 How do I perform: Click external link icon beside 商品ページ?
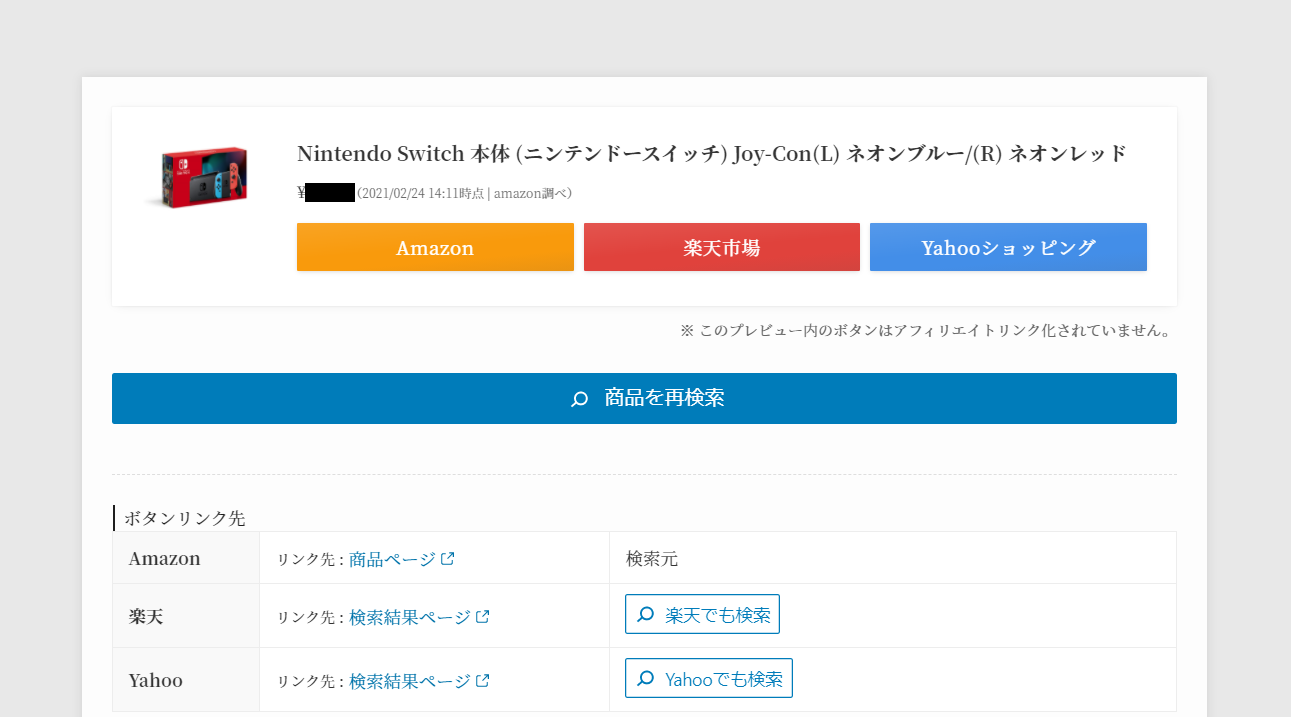coord(448,559)
